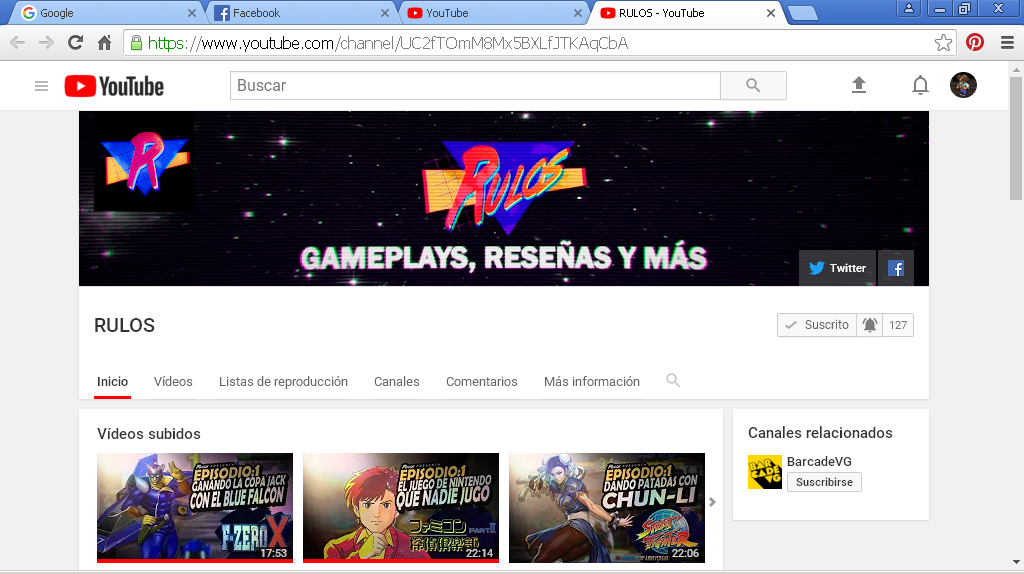This screenshot has height=574, width=1024.
Task: Reload the page with the refresh icon
Action: click(x=76, y=43)
